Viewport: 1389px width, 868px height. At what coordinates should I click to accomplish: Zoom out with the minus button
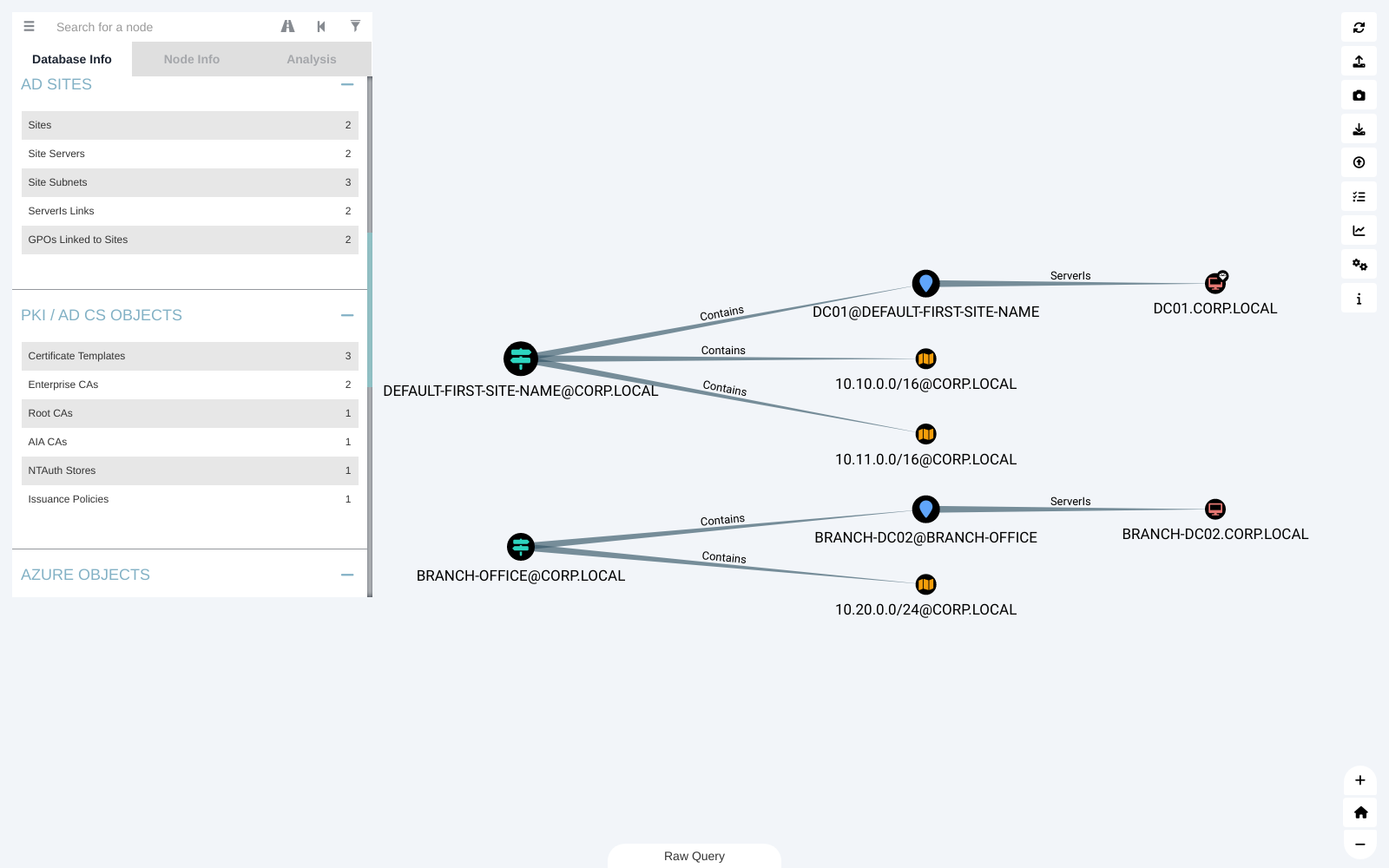tap(1360, 845)
